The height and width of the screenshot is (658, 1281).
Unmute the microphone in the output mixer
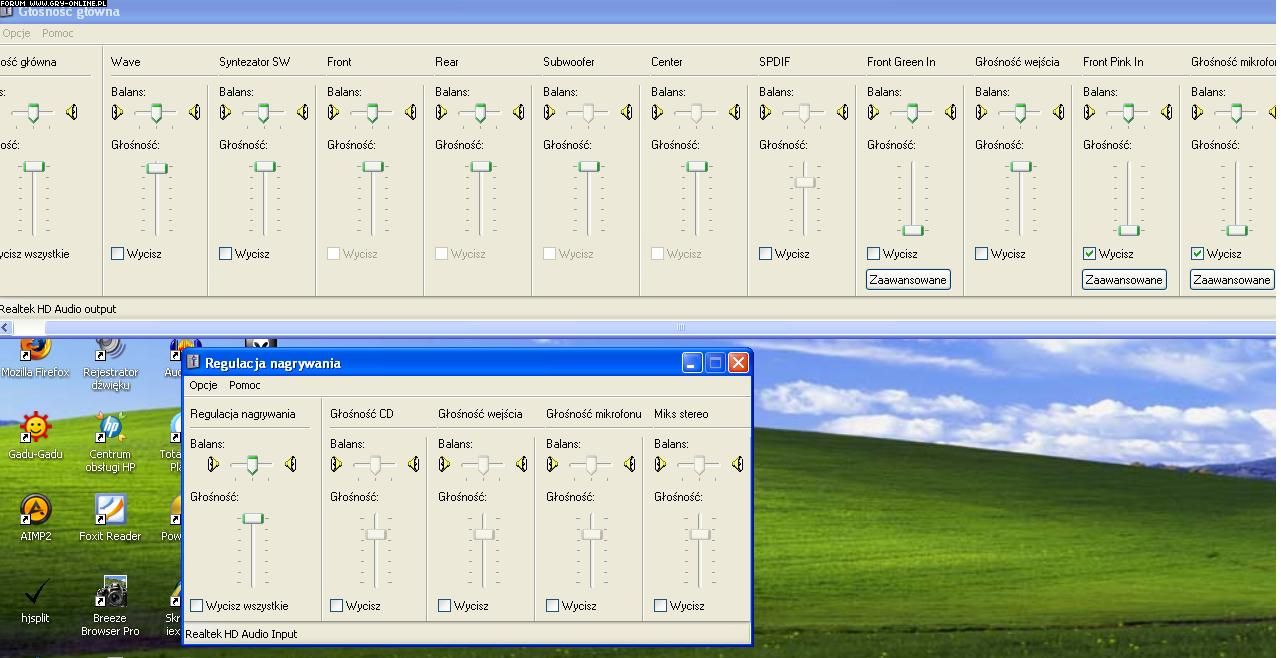(1197, 254)
